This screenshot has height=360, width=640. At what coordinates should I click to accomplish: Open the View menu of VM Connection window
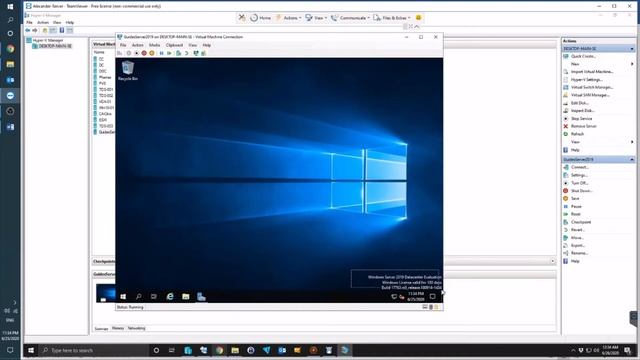[x=193, y=45]
